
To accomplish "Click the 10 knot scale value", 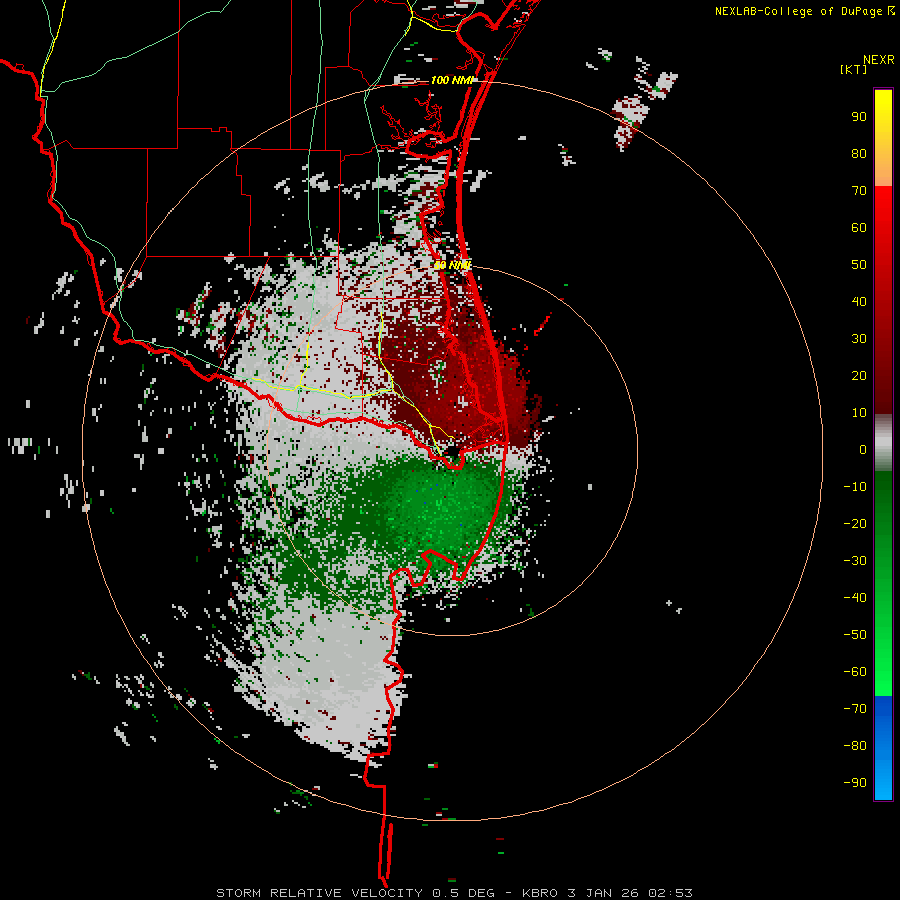I will [x=859, y=413].
